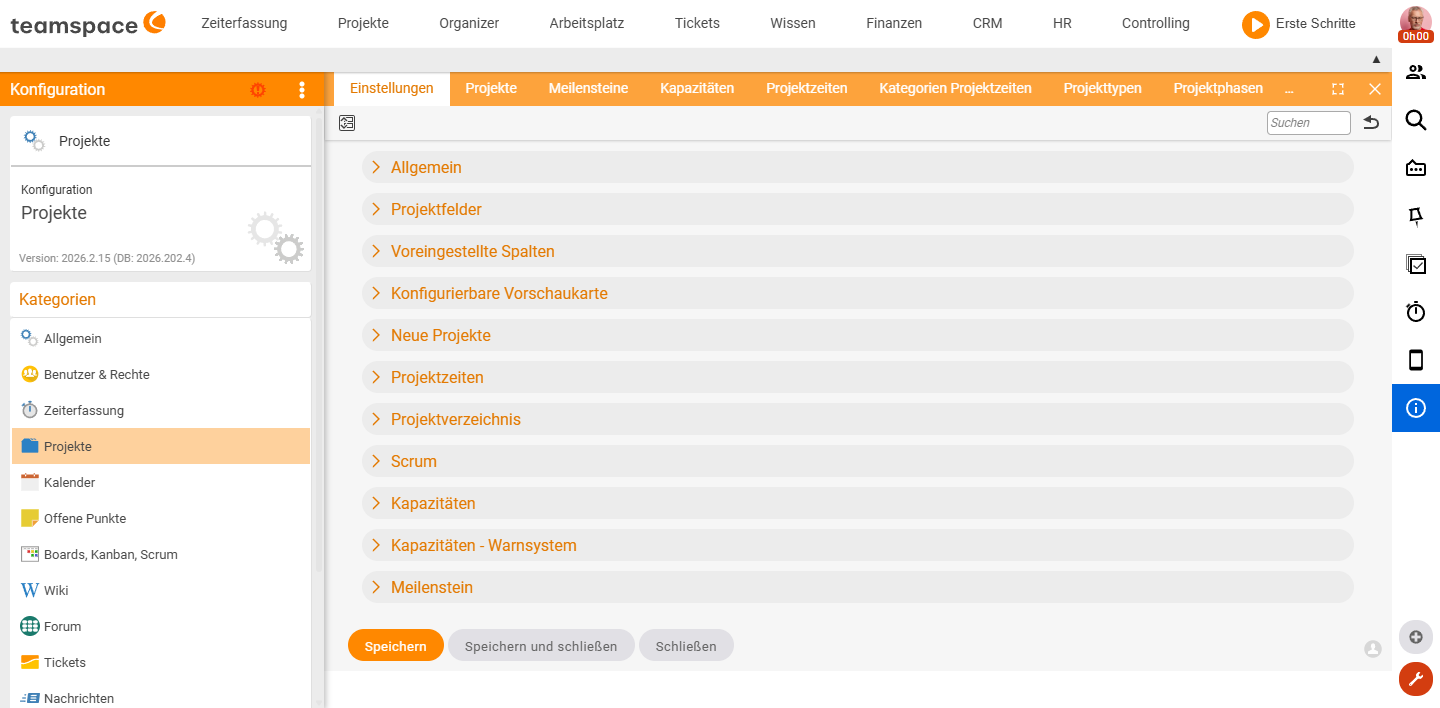The height and width of the screenshot is (708, 1440).
Task: Expand the Allgemein settings section
Action: (x=857, y=167)
